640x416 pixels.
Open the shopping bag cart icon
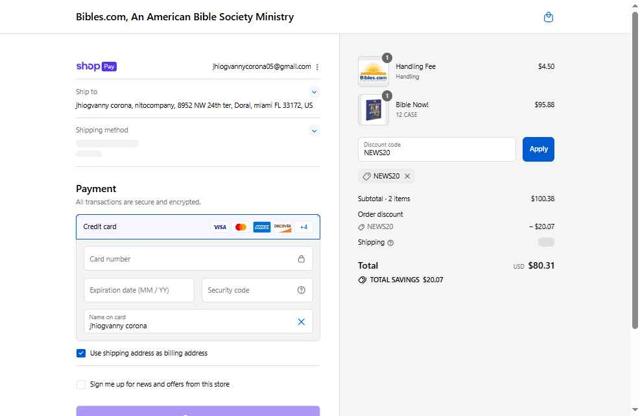pos(548,17)
